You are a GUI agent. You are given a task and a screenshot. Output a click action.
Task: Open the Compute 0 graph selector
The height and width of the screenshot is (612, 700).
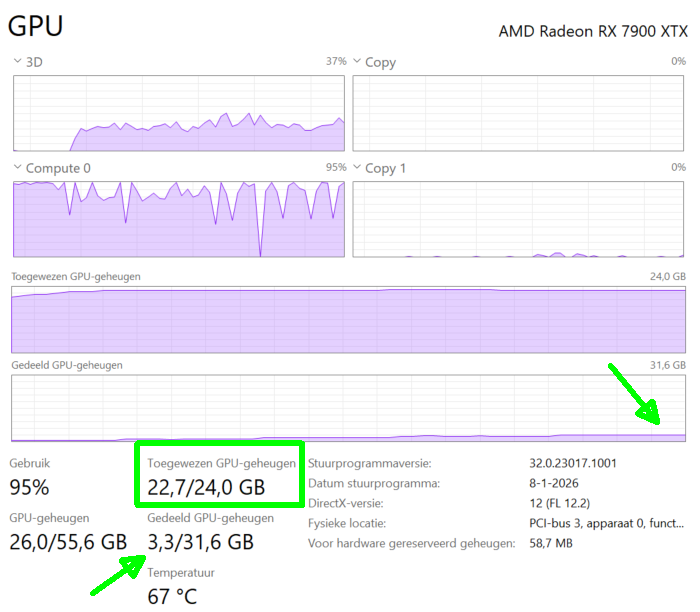(18, 168)
